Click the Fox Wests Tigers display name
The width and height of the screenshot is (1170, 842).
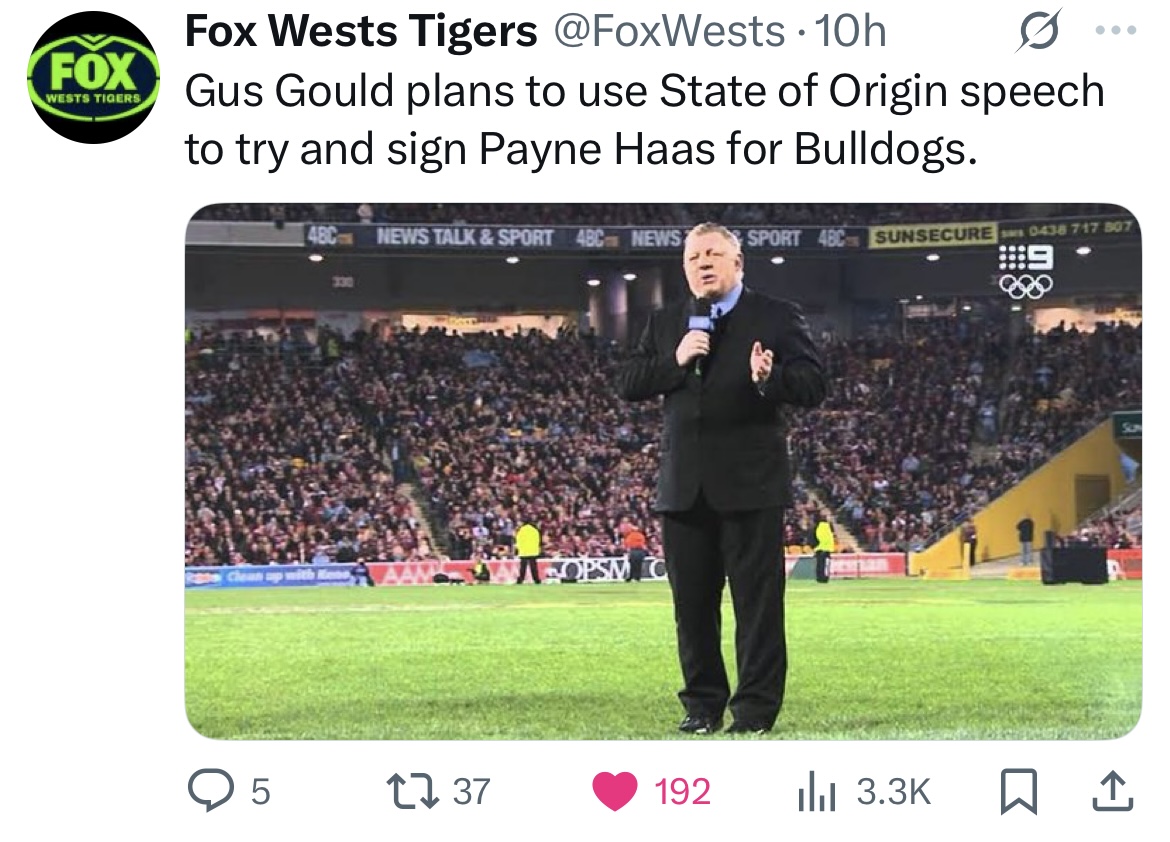coord(360,31)
